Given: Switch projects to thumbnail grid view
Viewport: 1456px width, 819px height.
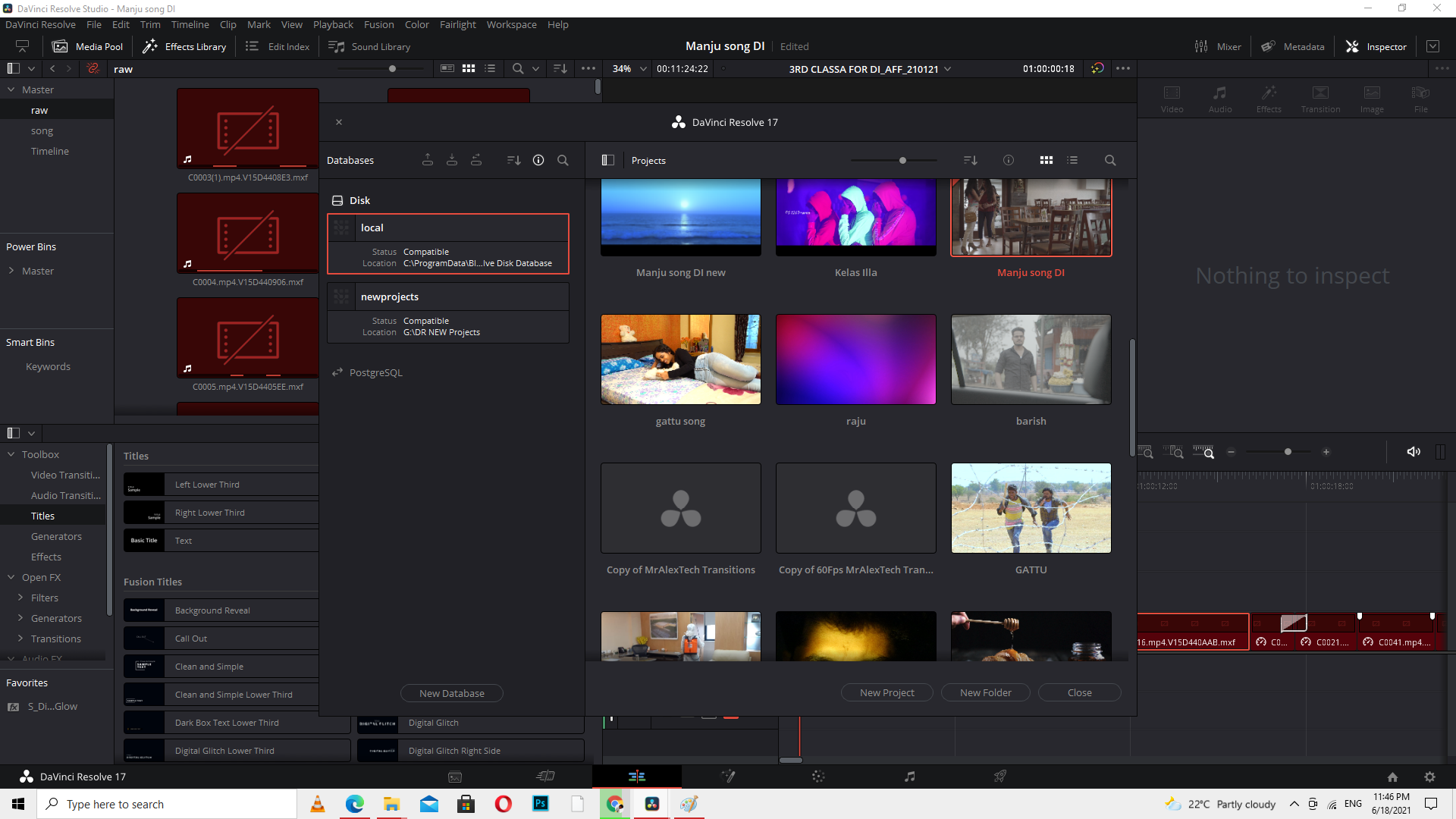Looking at the screenshot, I should pos(1046,160).
